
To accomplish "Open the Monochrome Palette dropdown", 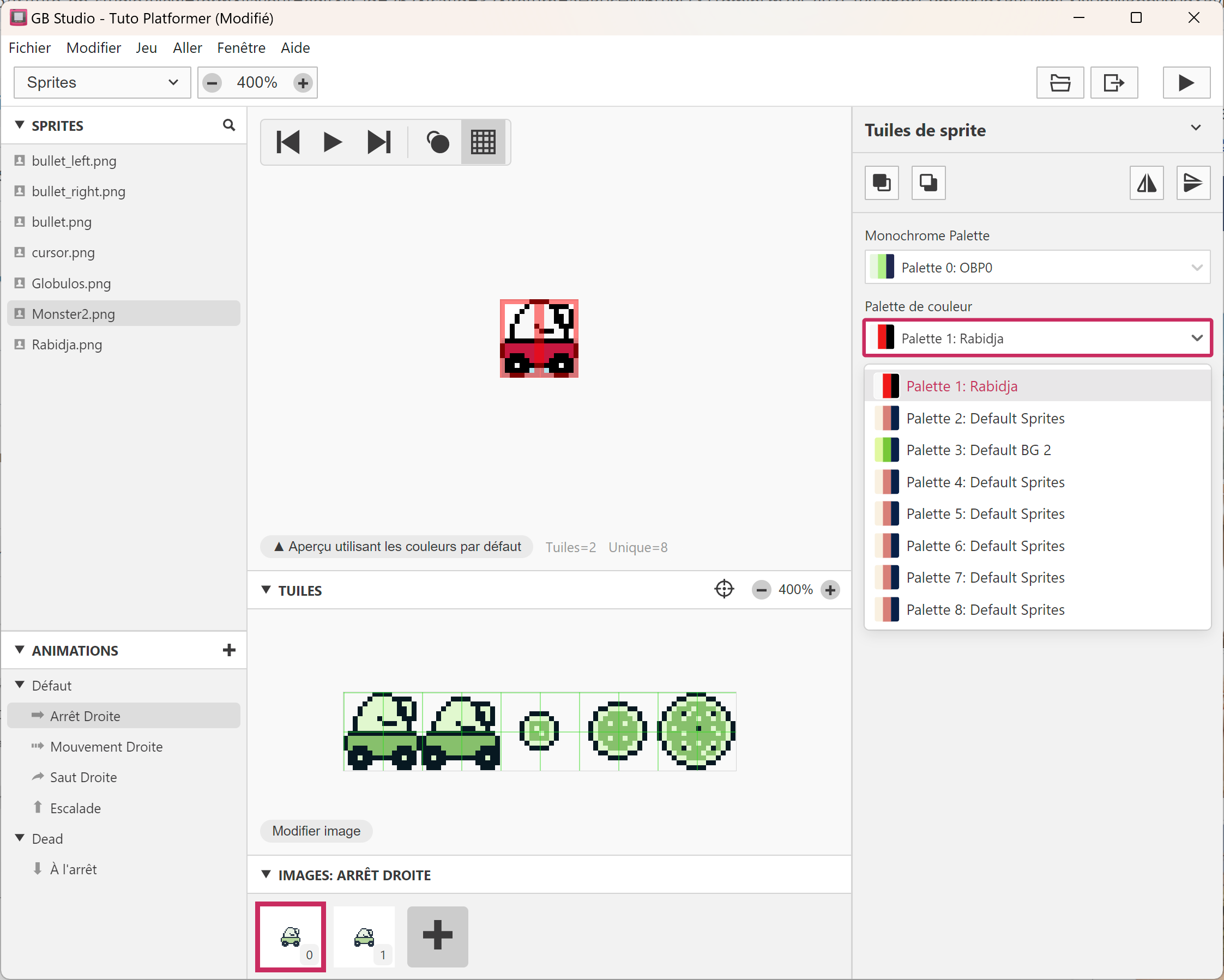I will pos(1036,267).
